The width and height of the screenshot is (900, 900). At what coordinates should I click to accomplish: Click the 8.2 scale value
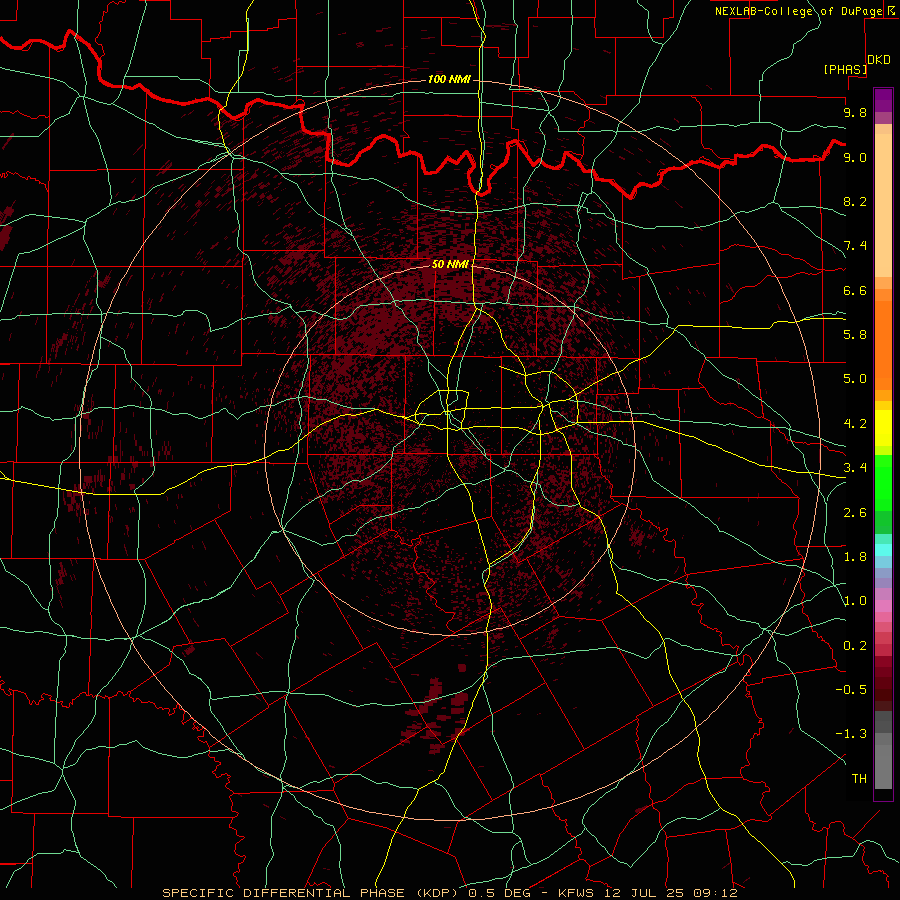pos(855,201)
